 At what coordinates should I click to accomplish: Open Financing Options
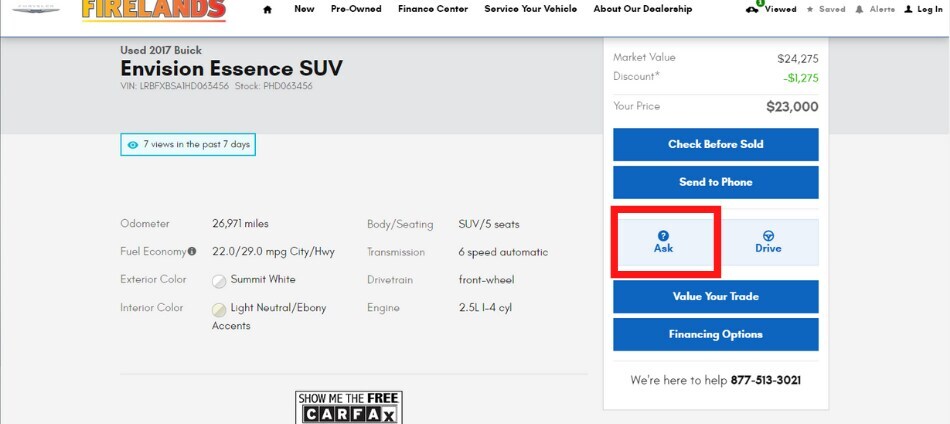[716, 334]
